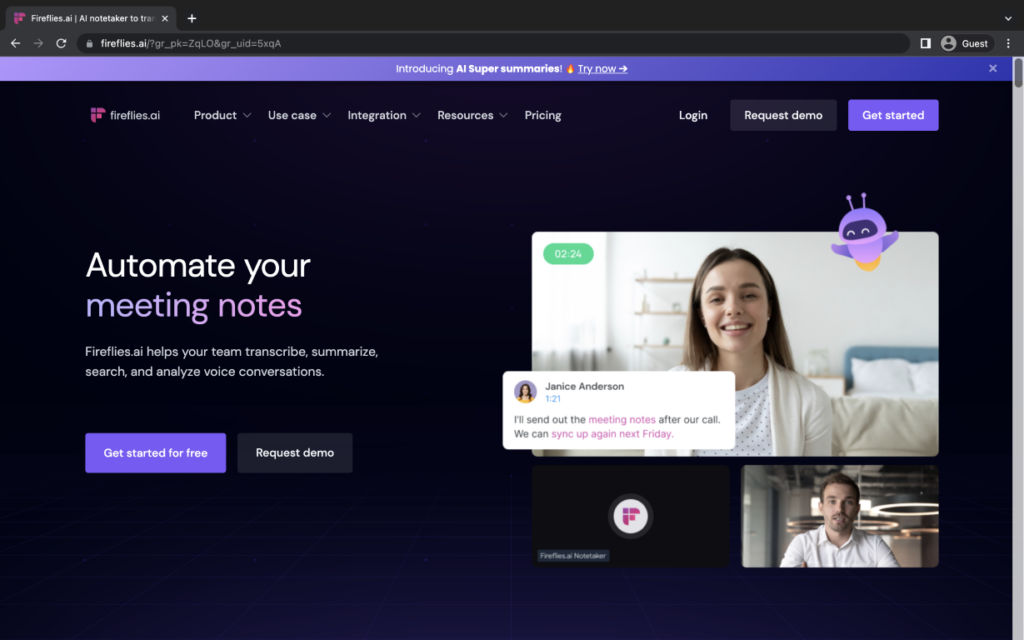Expand the Product dropdown menu
This screenshot has width=1024, height=640.
(x=222, y=115)
